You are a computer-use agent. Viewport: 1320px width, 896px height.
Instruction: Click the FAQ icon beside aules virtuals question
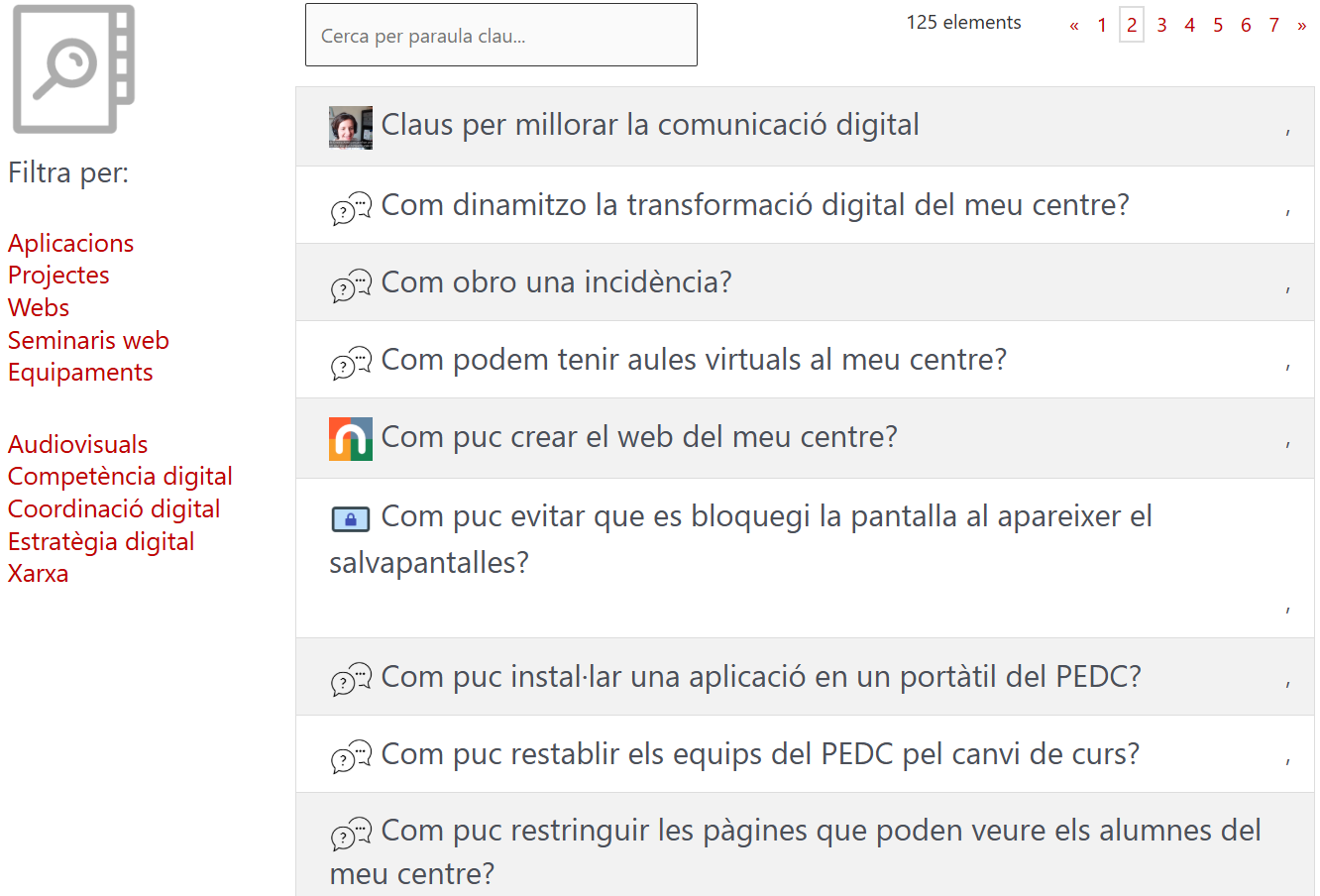click(351, 362)
